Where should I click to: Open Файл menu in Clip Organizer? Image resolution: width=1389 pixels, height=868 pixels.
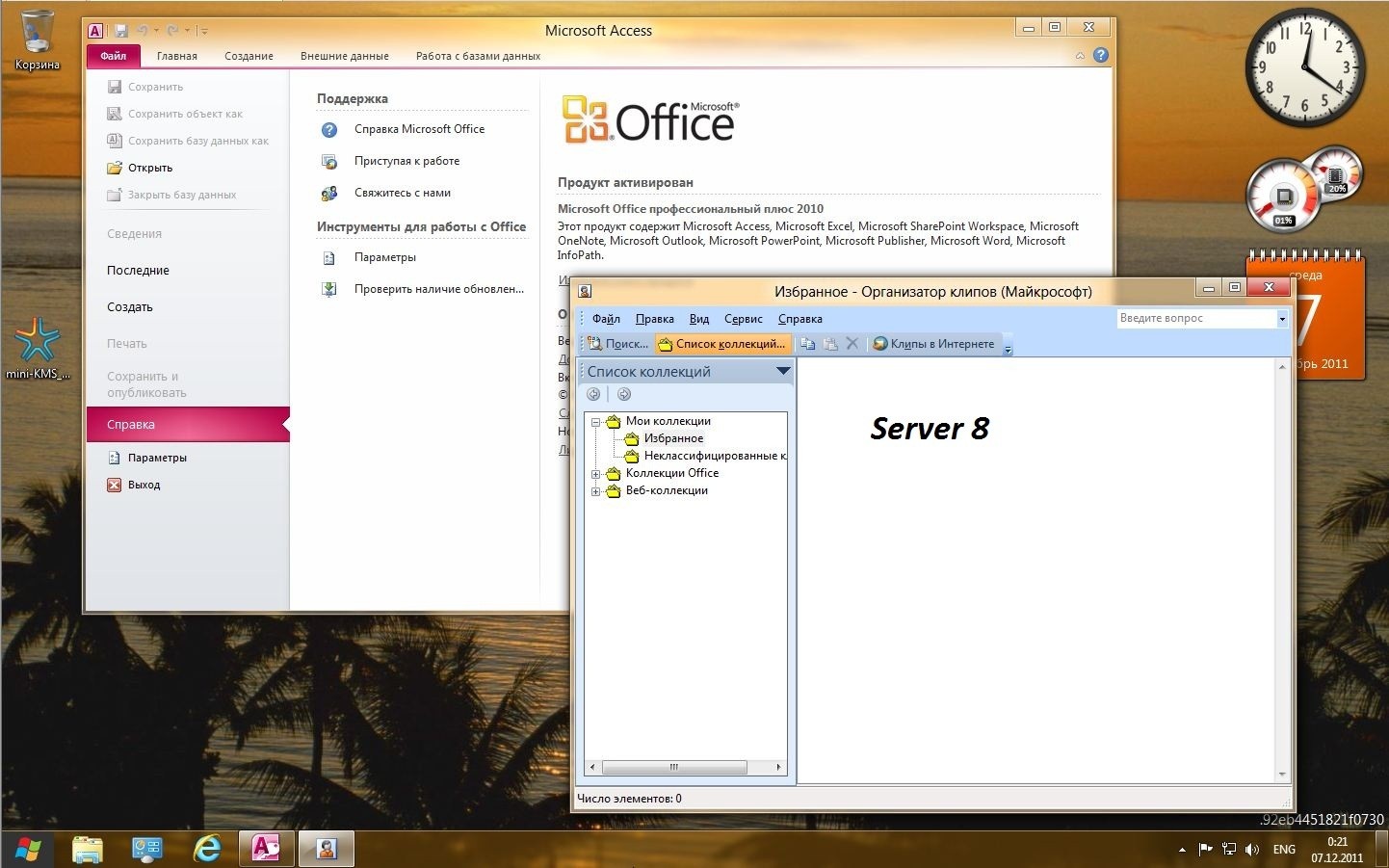click(x=606, y=319)
